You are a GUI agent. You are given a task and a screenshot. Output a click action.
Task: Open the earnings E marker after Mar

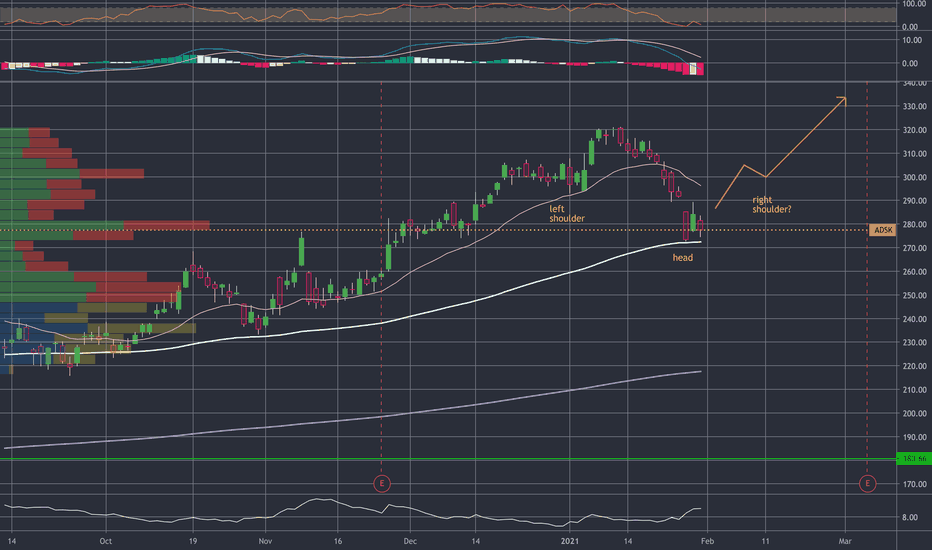pos(867,483)
